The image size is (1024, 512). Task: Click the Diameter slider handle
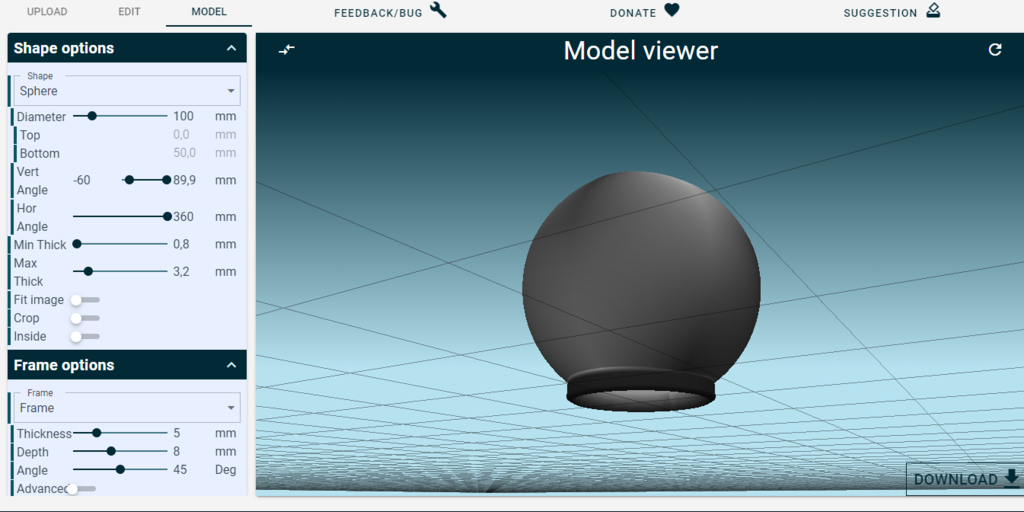92,116
